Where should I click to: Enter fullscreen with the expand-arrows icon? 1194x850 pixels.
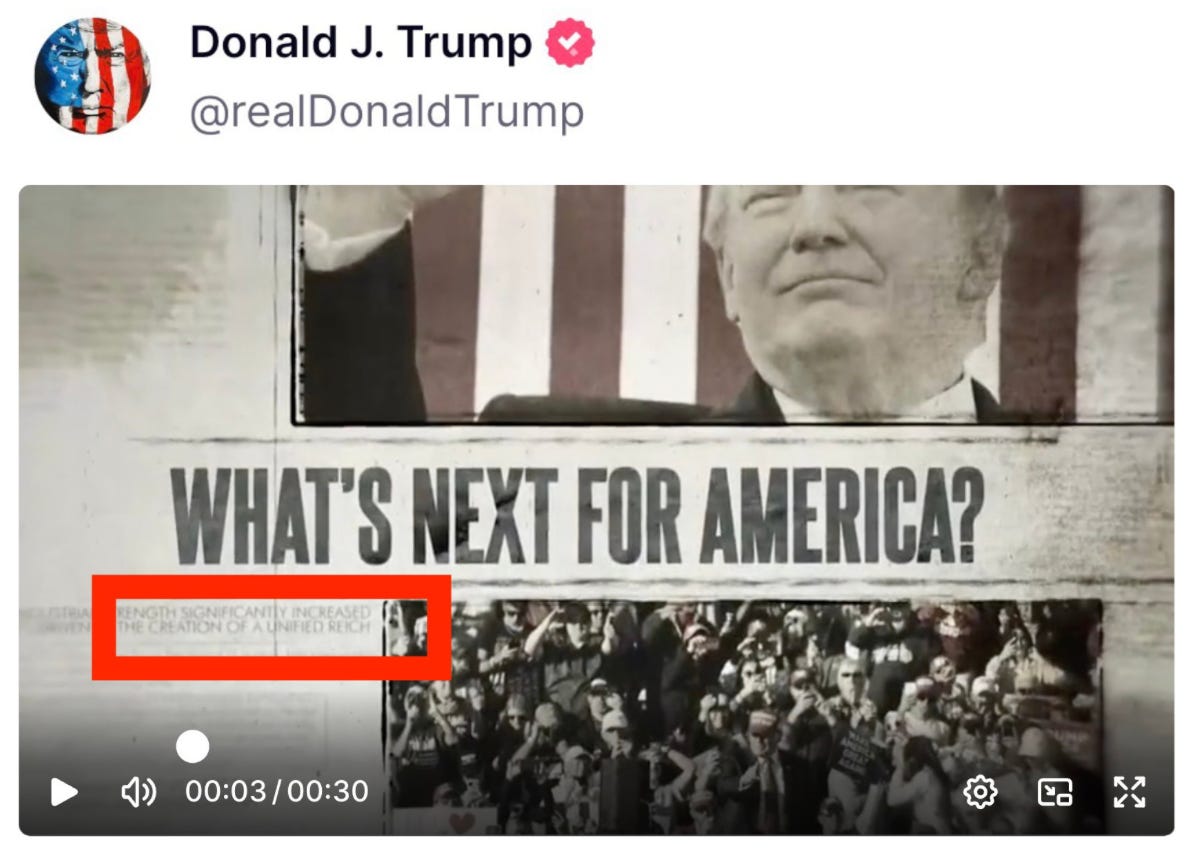(1129, 792)
